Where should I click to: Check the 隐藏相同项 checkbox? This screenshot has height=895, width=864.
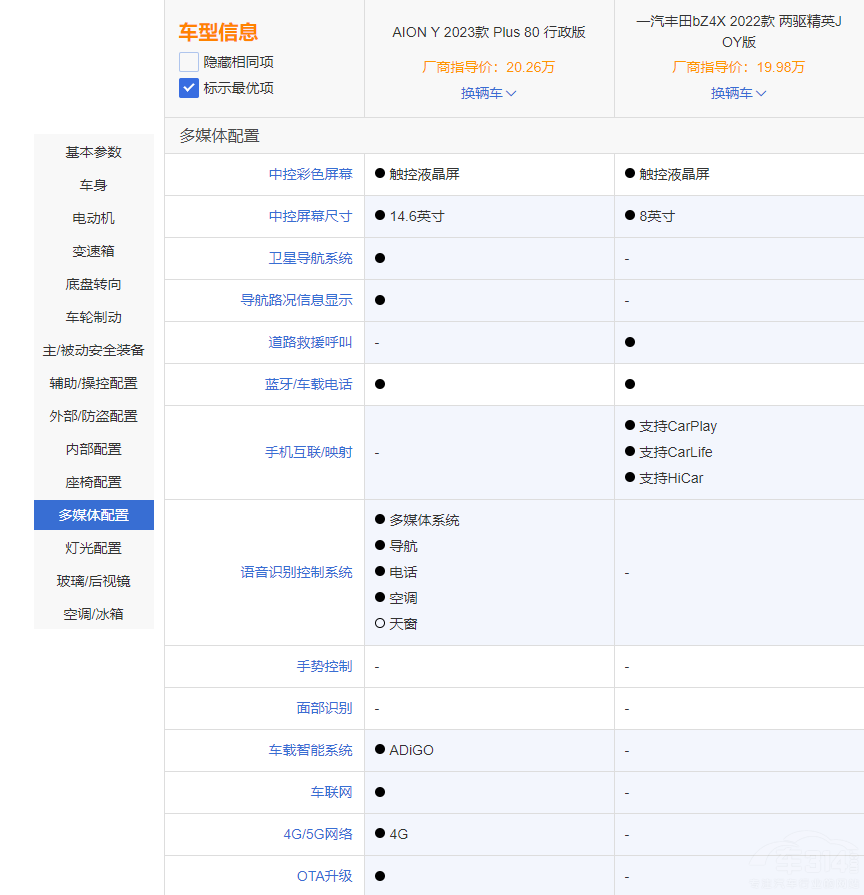(189, 62)
